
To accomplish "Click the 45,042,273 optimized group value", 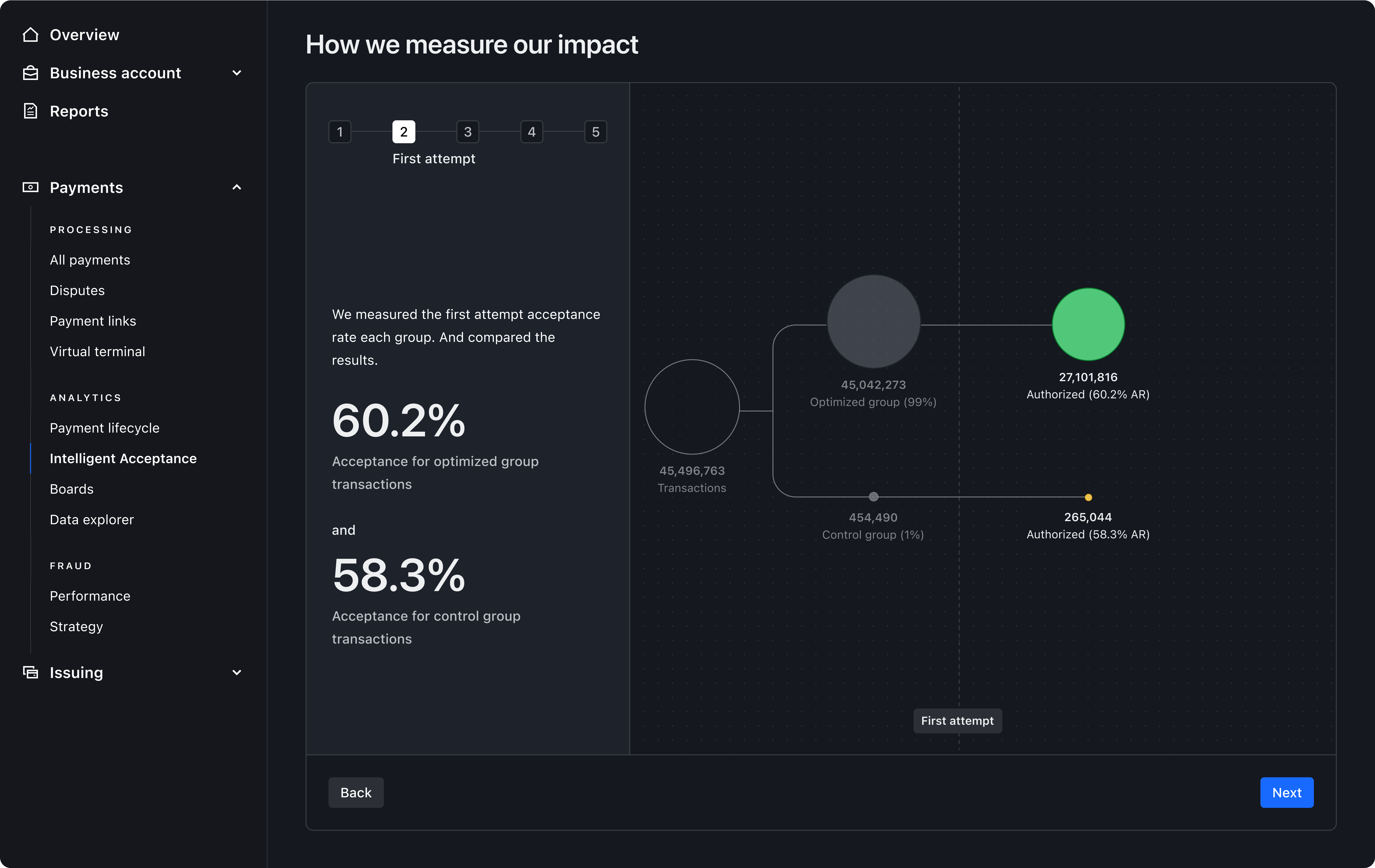I will click(x=874, y=385).
